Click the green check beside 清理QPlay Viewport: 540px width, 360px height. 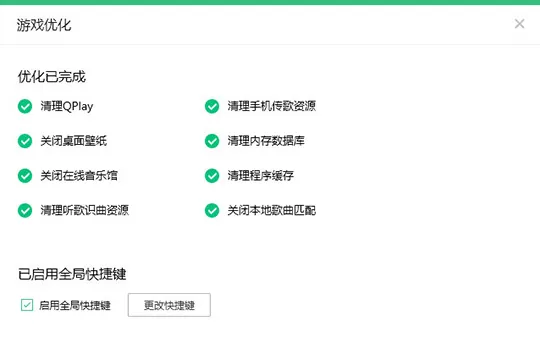click(25, 106)
